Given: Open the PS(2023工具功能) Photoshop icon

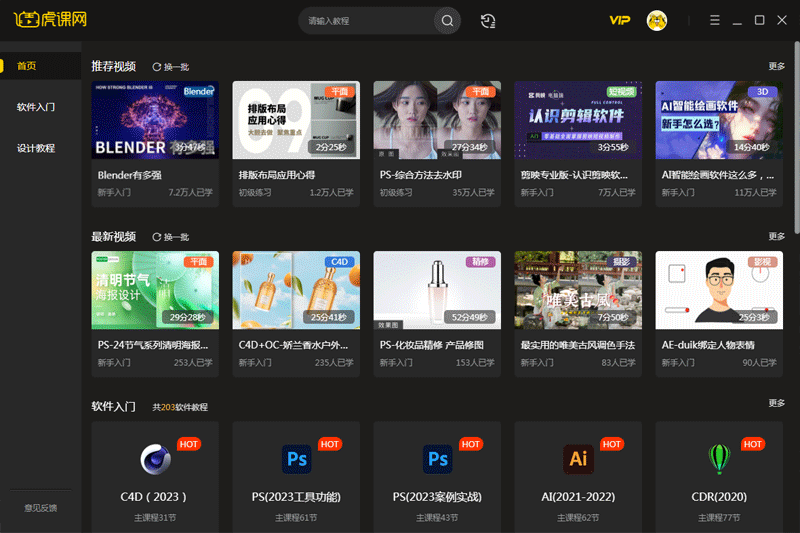Looking at the screenshot, I should (296, 459).
